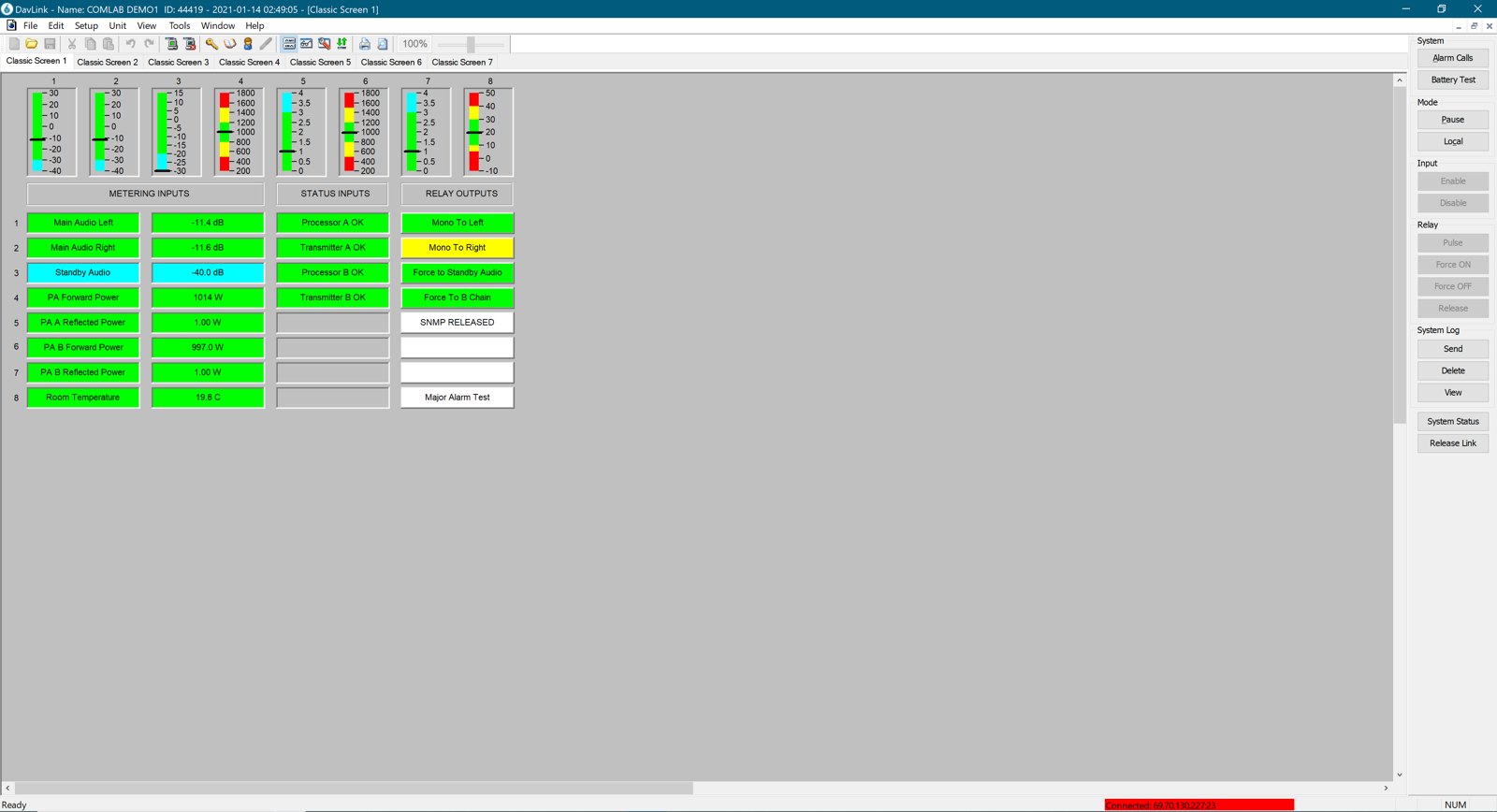Viewport: 1497px width, 812px height.
Task: Click the gold key toolbar icon
Action: coord(211,44)
